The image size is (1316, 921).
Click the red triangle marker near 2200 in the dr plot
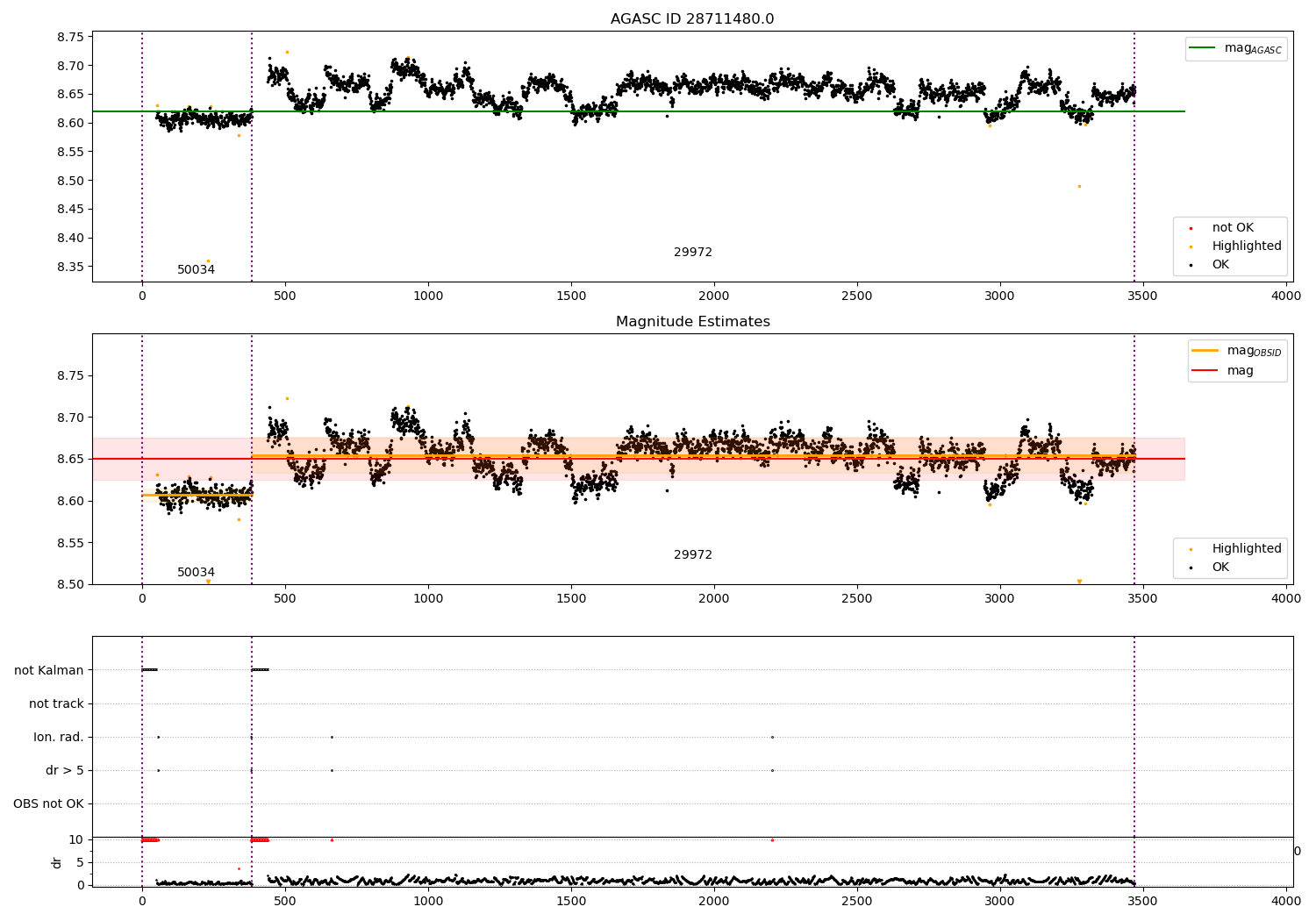772,839
